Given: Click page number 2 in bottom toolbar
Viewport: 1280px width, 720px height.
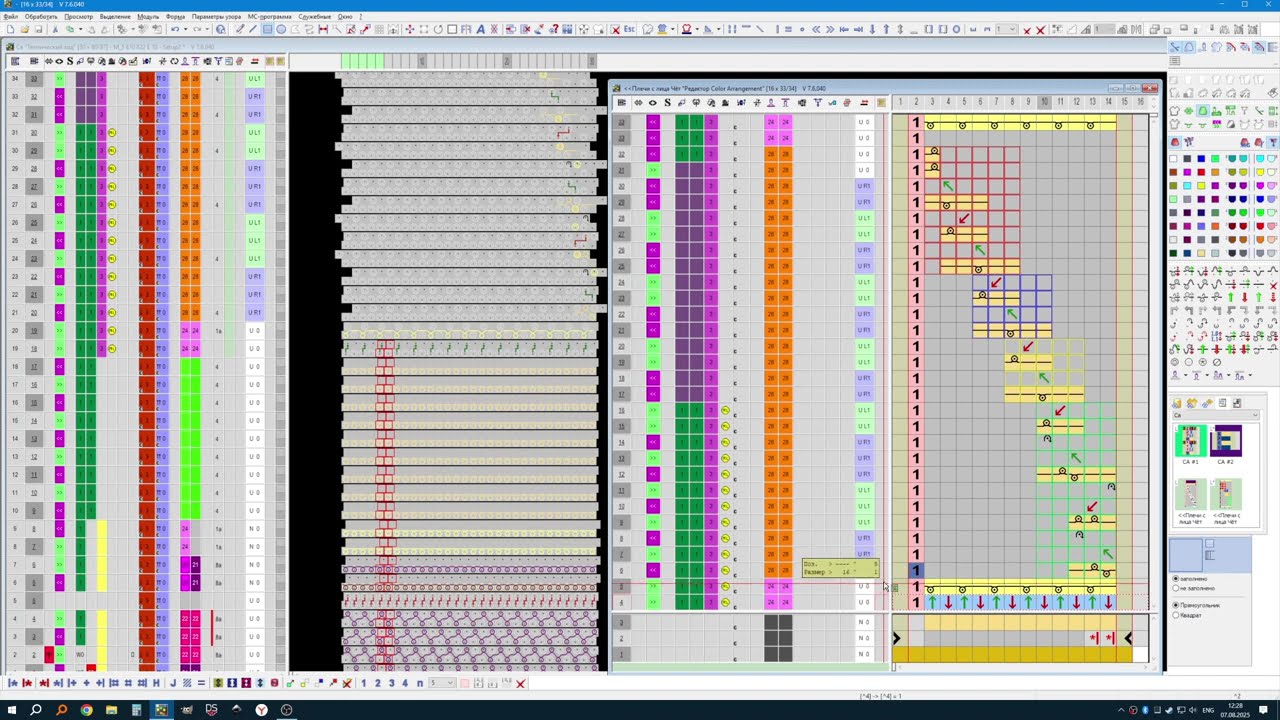Looking at the screenshot, I should click(x=378, y=683).
